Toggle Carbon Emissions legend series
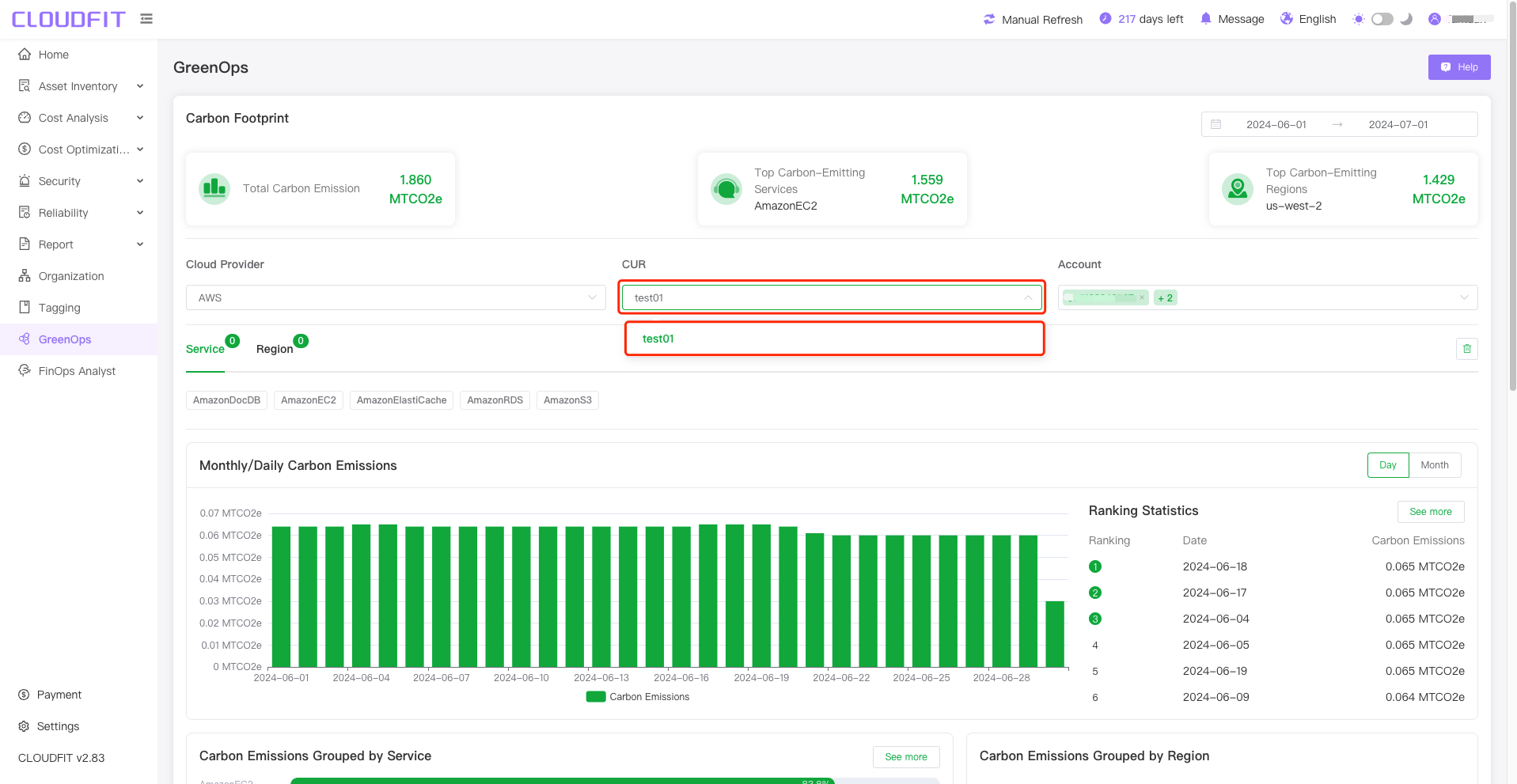Viewport: 1517px width, 784px height. tap(638, 697)
